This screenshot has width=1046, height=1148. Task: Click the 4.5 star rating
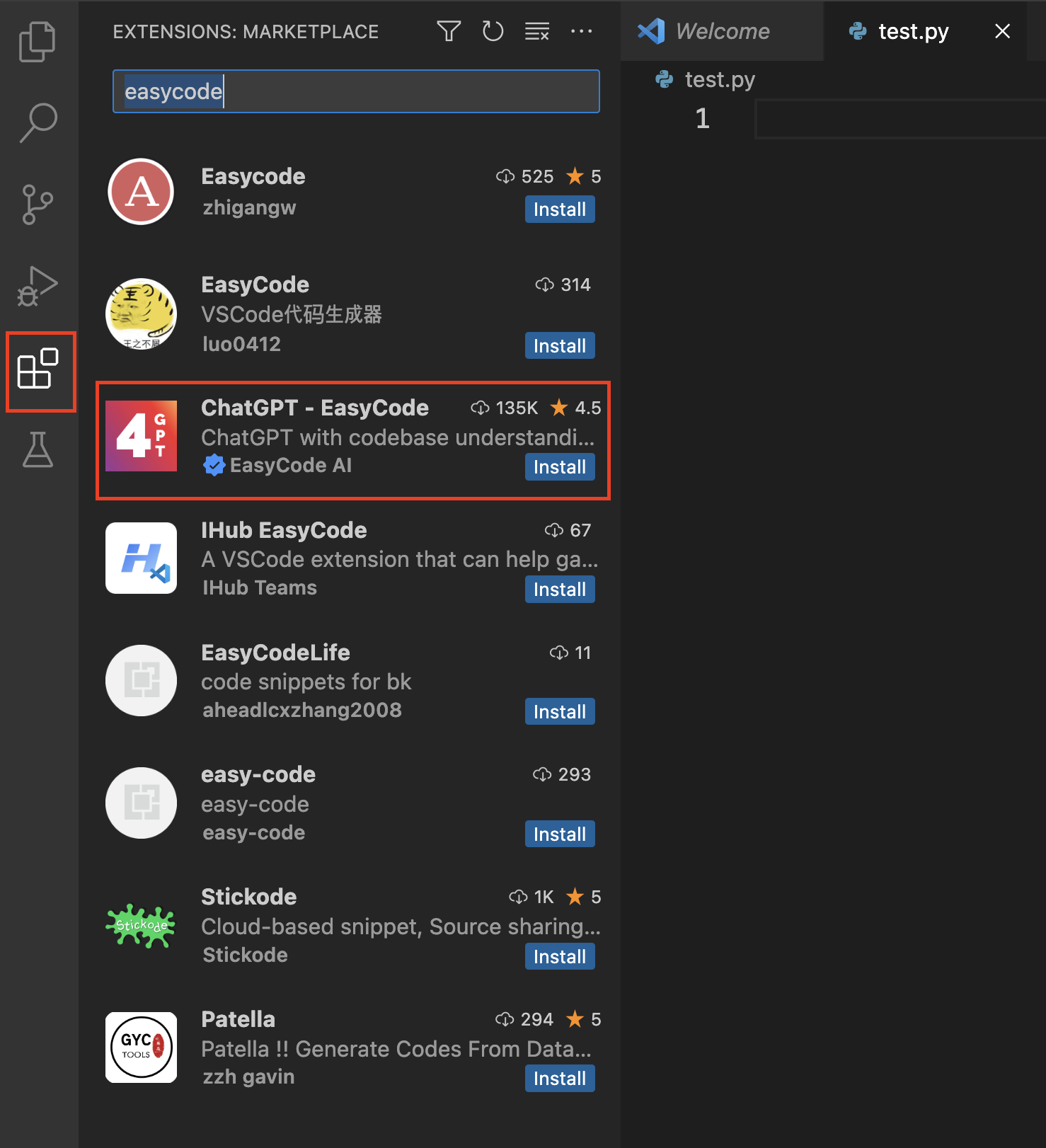575,408
